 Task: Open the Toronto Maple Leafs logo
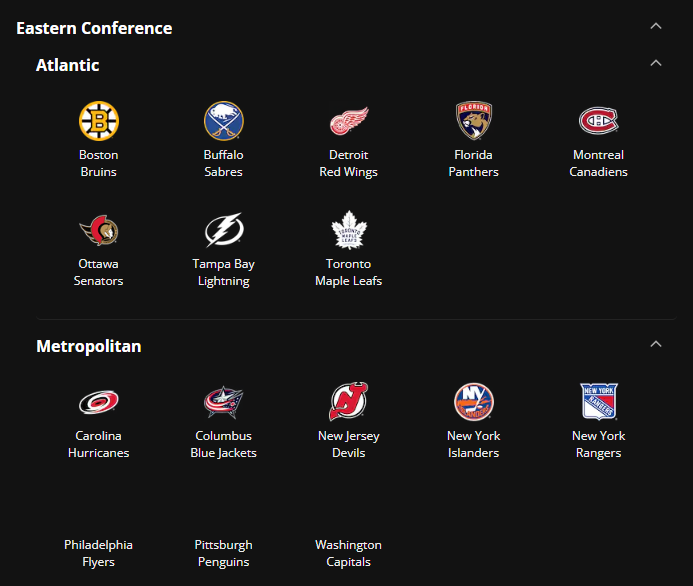coord(349,230)
